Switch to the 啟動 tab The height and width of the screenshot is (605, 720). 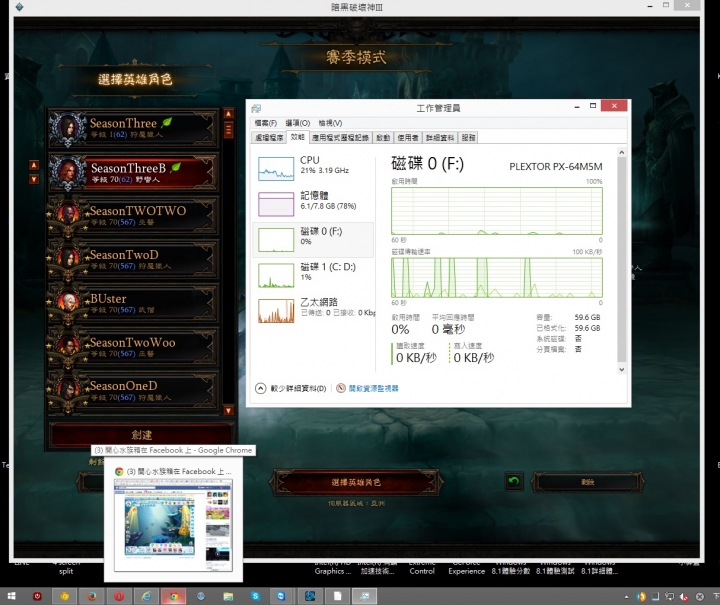click(383, 137)
